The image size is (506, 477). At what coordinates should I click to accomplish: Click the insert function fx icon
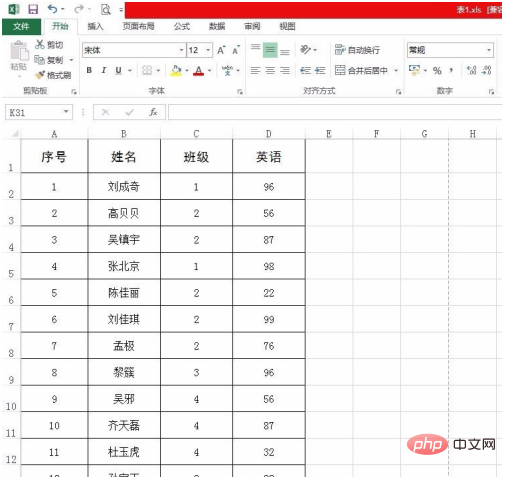point(153,112)
